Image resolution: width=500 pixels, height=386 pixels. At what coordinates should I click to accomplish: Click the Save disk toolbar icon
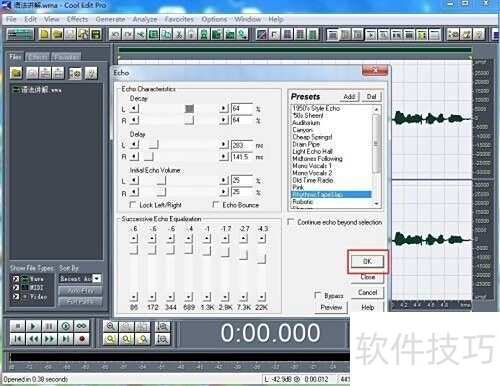pyautogui.click(x=96, y=34)
